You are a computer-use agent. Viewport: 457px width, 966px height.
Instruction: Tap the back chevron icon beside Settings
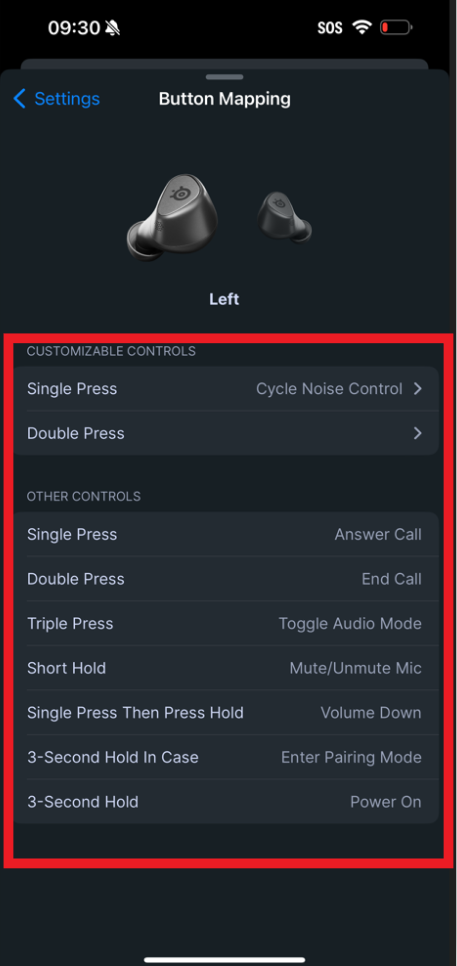click(x=20, y=99)
